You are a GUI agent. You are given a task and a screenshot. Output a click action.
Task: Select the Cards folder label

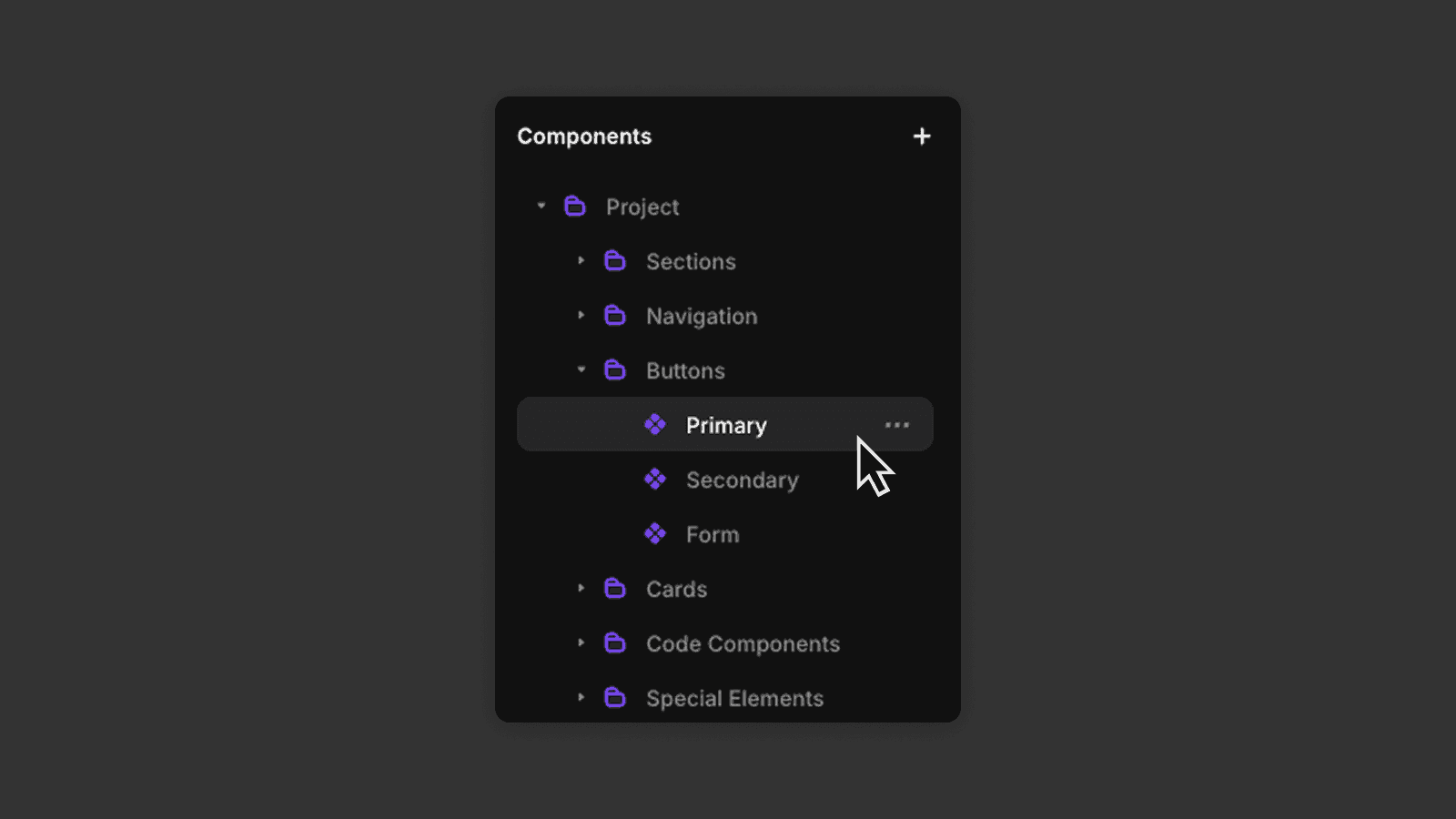pos(676,589)
